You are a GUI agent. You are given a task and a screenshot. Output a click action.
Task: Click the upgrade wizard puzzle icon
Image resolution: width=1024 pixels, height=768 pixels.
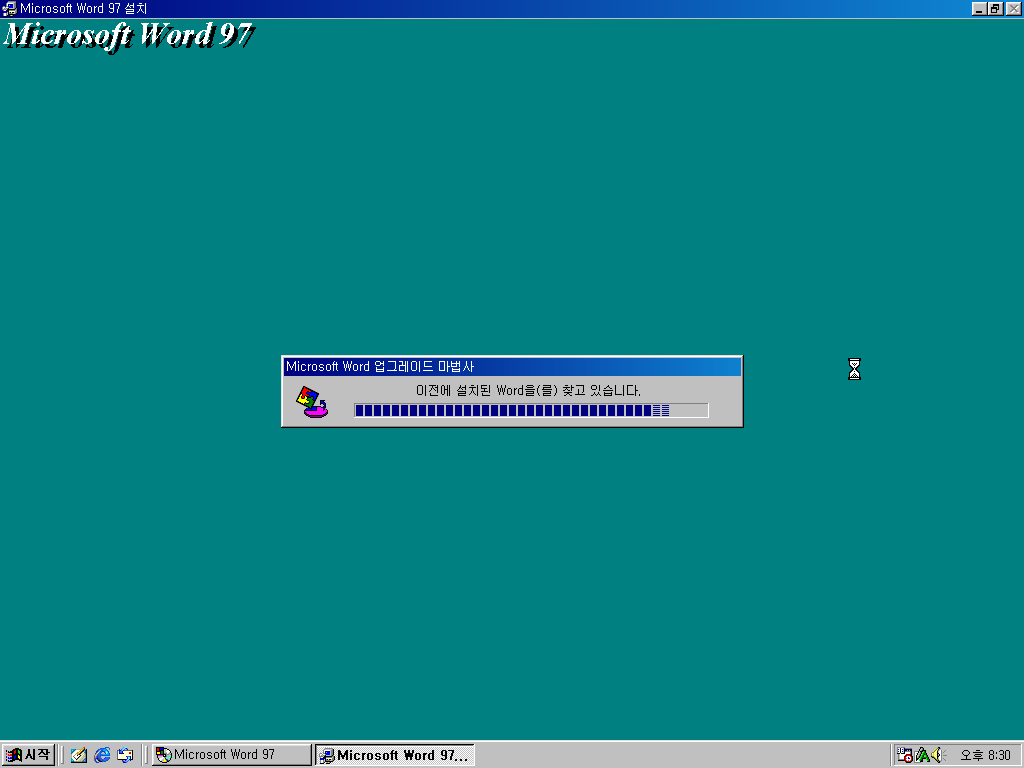coord(312,402)
